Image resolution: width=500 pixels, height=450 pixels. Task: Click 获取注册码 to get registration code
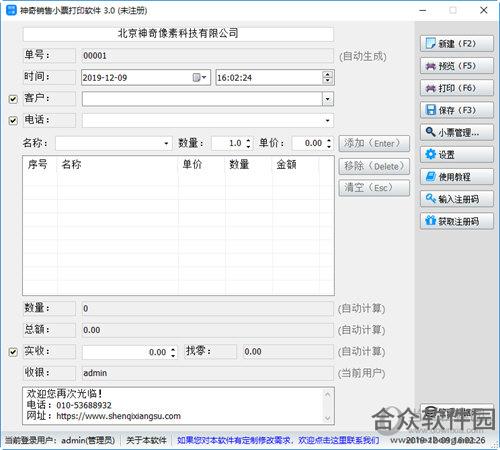pyautogui.click(x=457, y=221)
